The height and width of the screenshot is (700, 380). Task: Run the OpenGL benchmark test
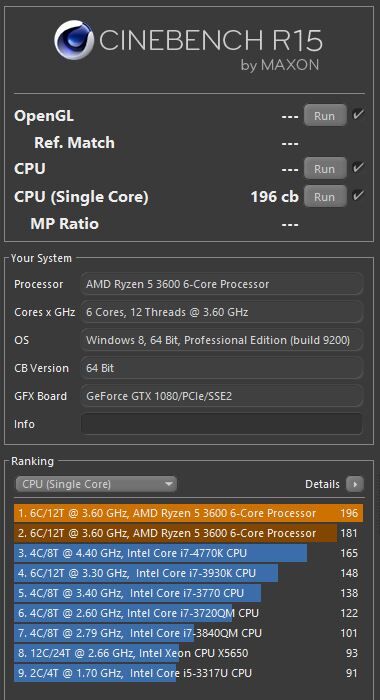point(325,116)
